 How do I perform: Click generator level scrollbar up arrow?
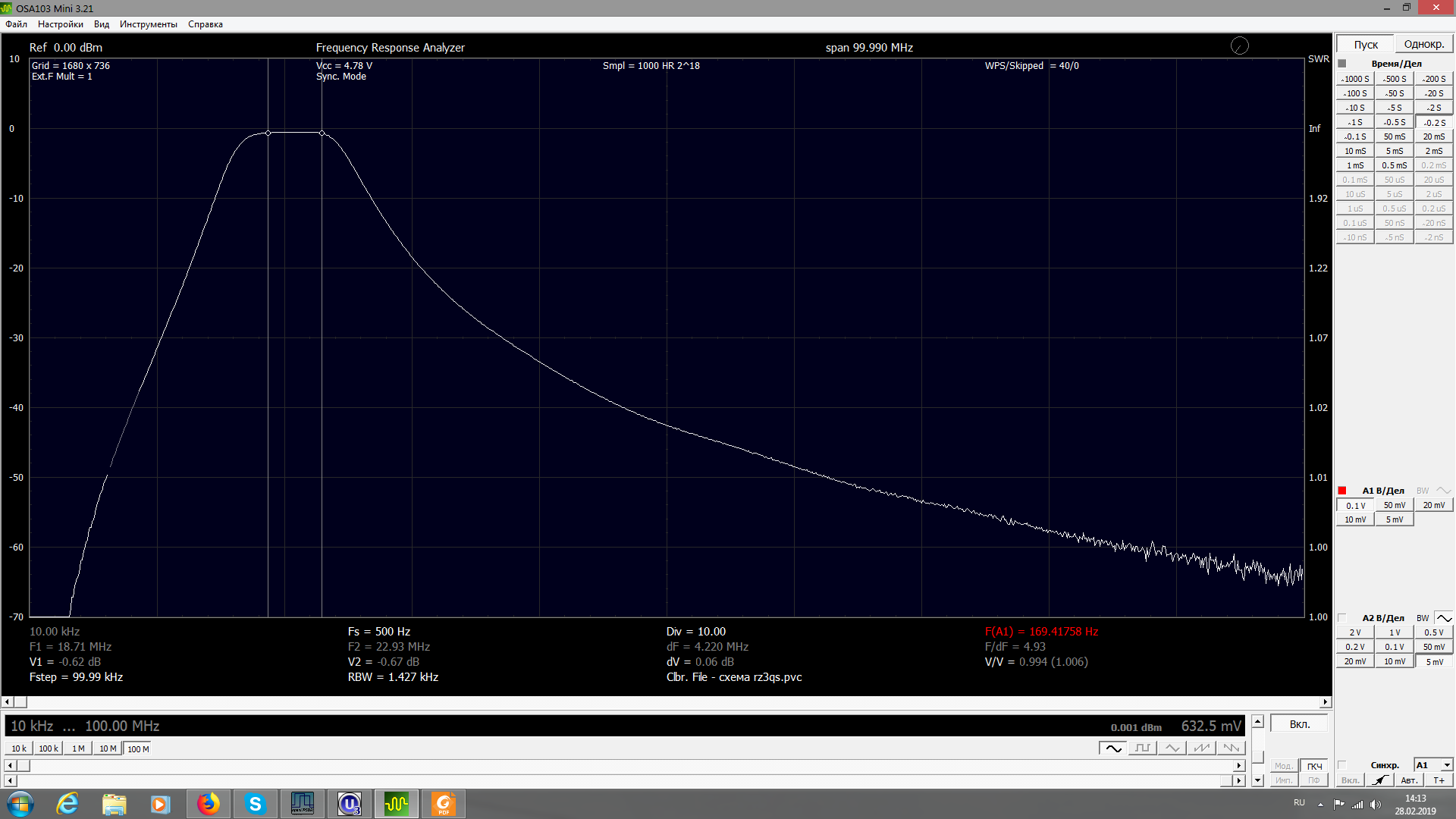1257,721
